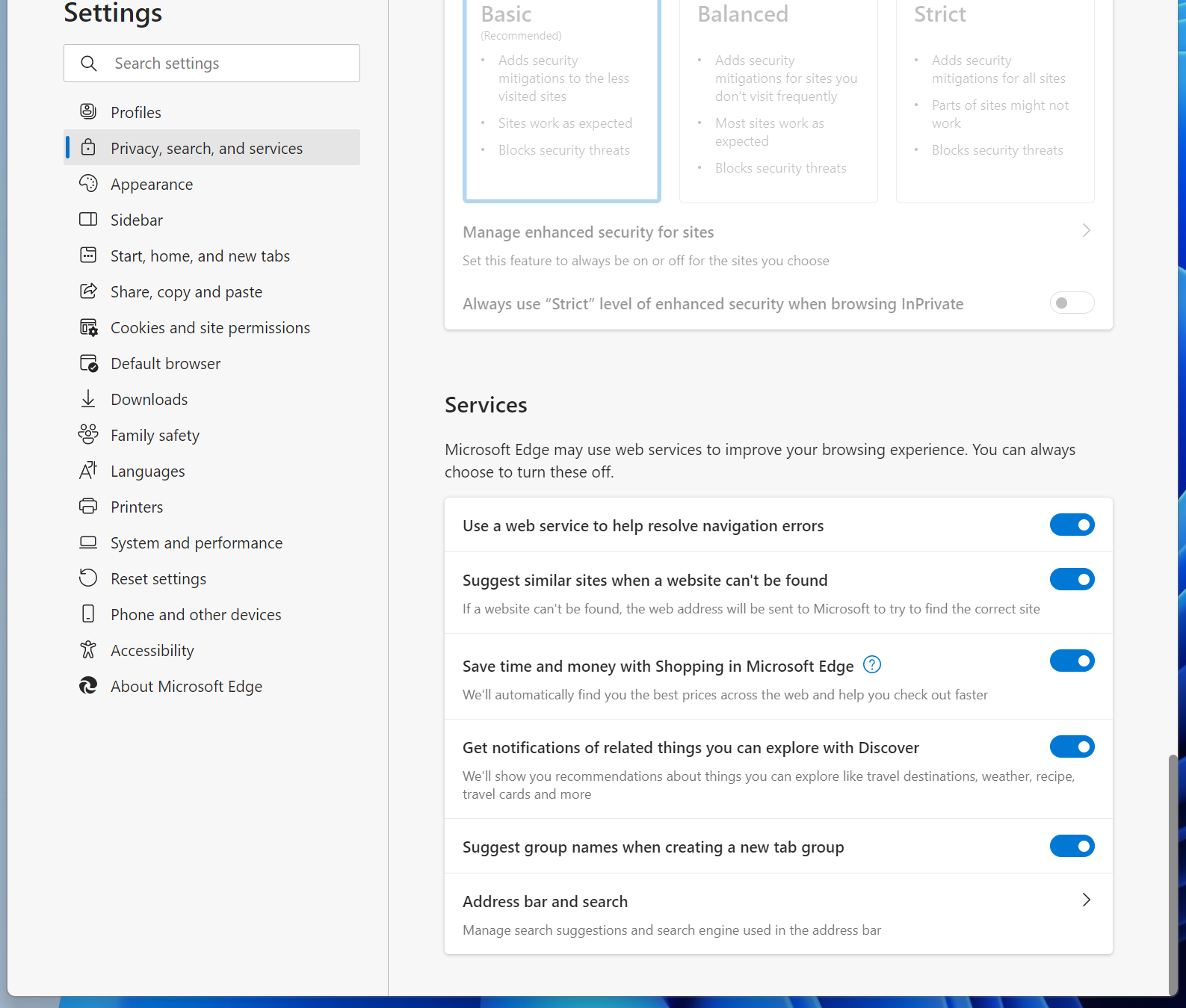
Task: Click the Profiles icon in sidebar
Action: tap(88, 112)
